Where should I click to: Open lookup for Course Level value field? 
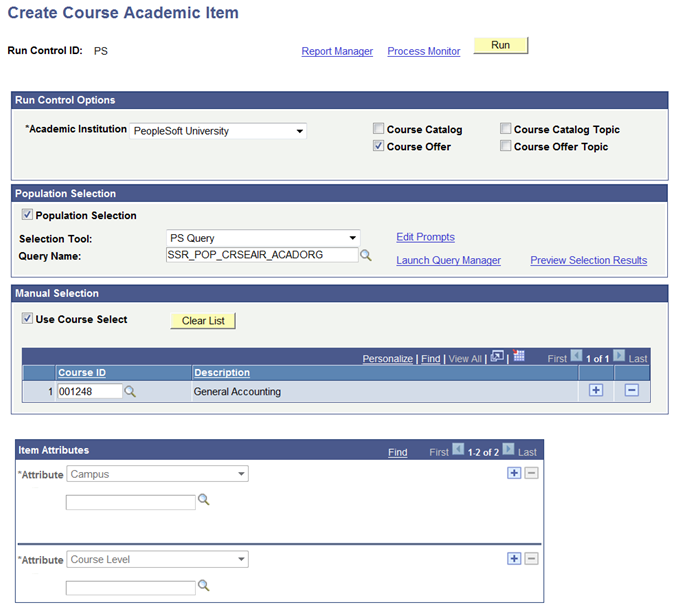coord(203,586)
